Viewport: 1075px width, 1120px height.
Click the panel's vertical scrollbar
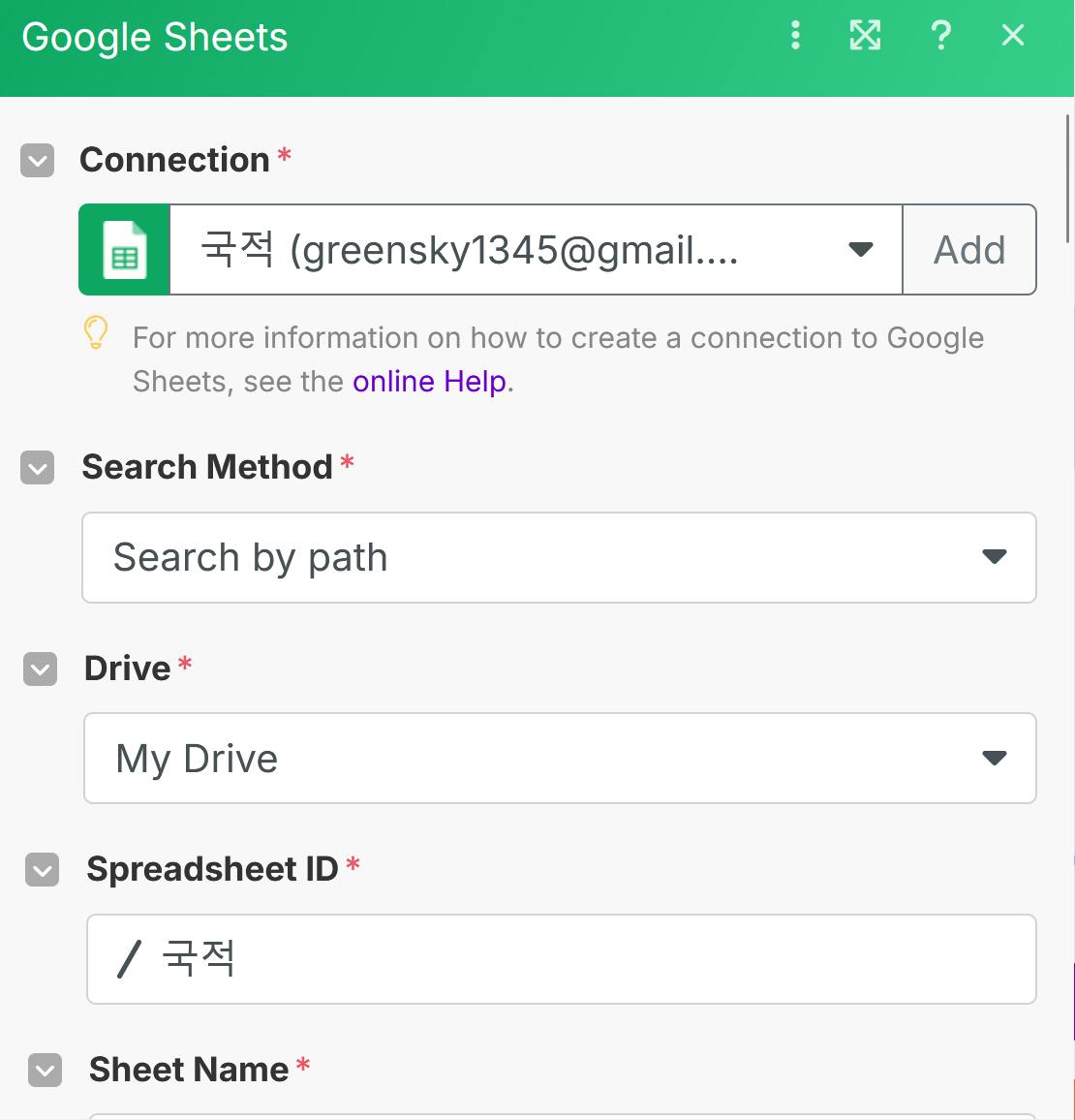pos(1068,178)
